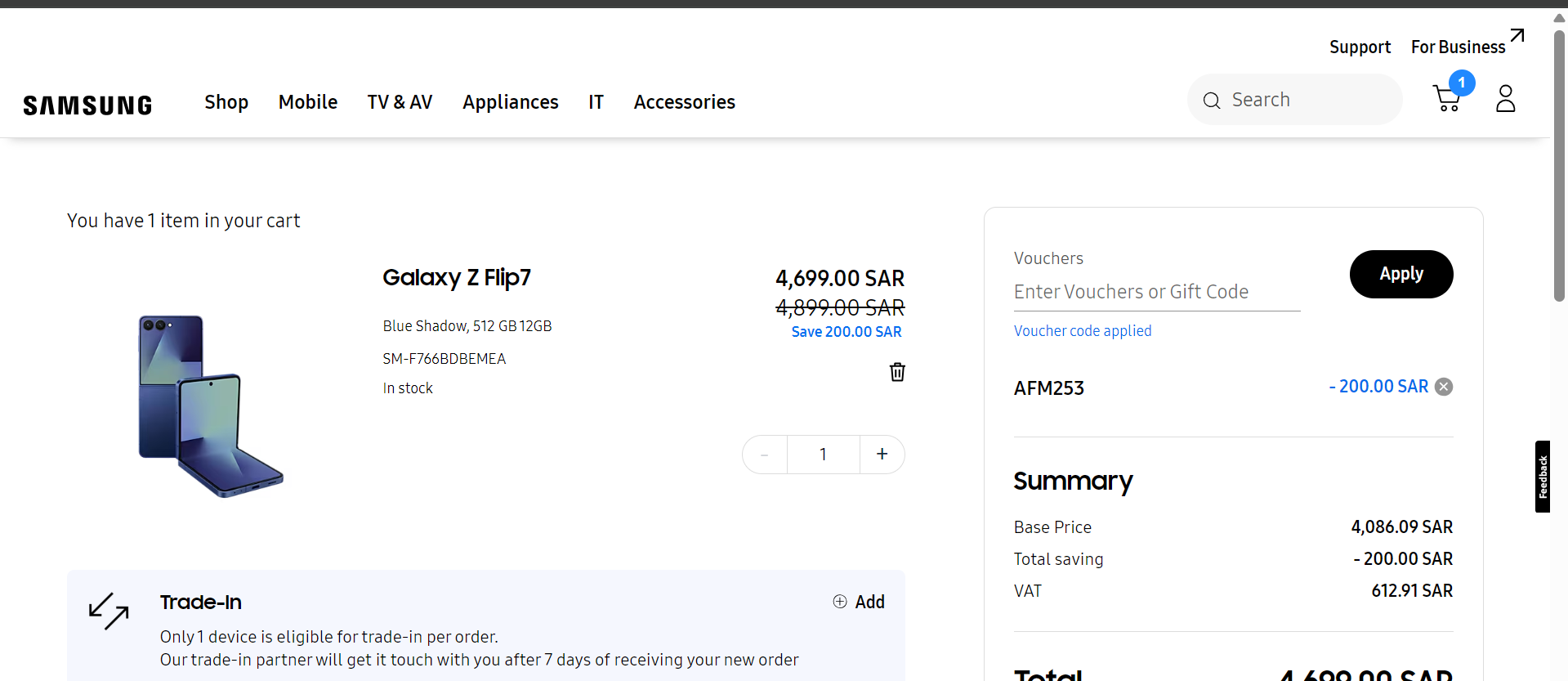The image size is (1568, 681).
Task: Click the Base Price value 4,086.09 SAR
Action: [1402, 527]
